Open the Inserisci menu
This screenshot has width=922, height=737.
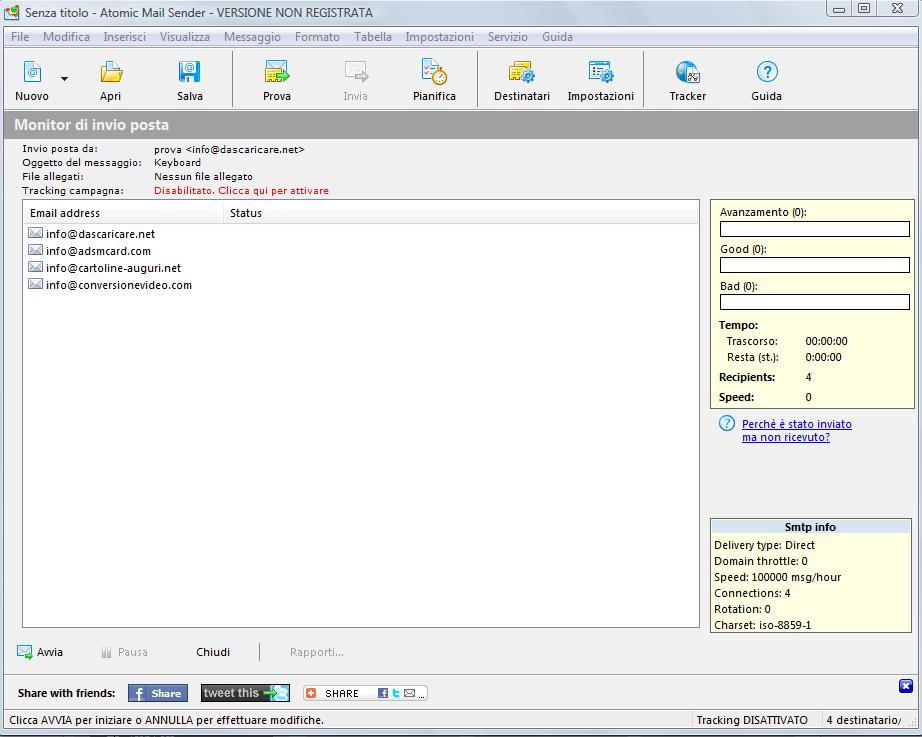pos(125,36)
